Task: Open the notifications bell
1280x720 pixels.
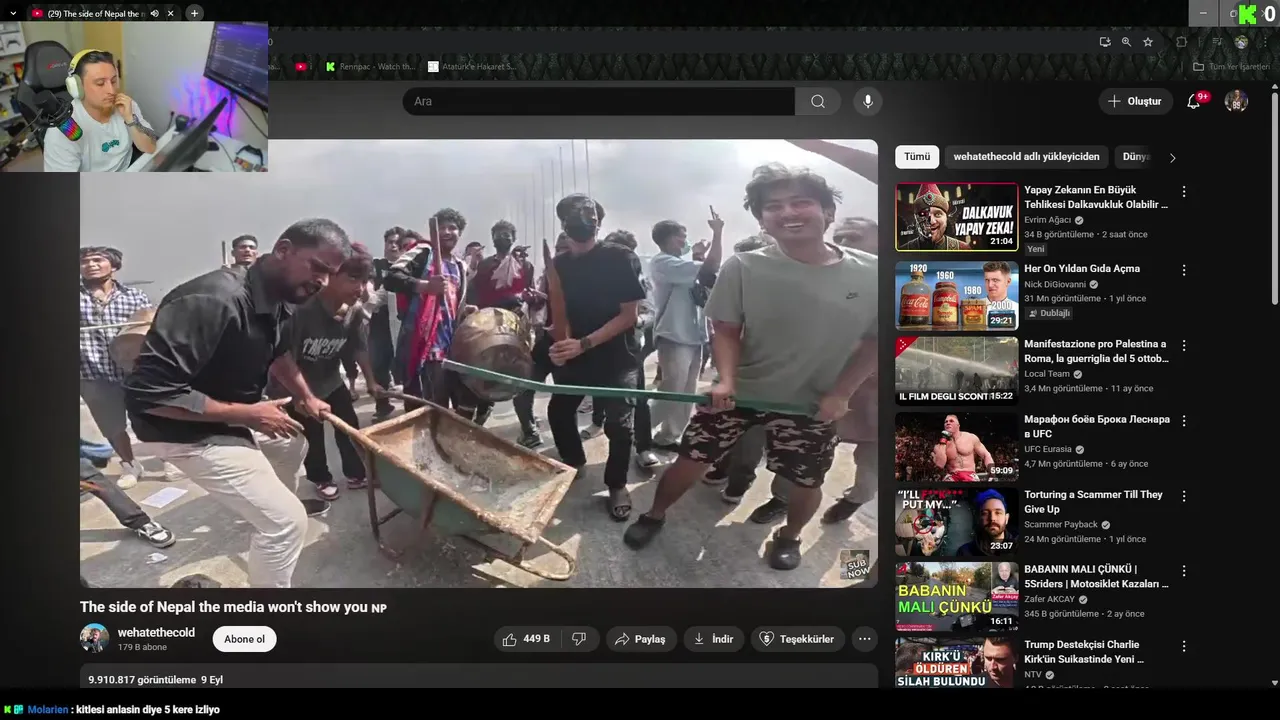Action: click(1193, 101)
